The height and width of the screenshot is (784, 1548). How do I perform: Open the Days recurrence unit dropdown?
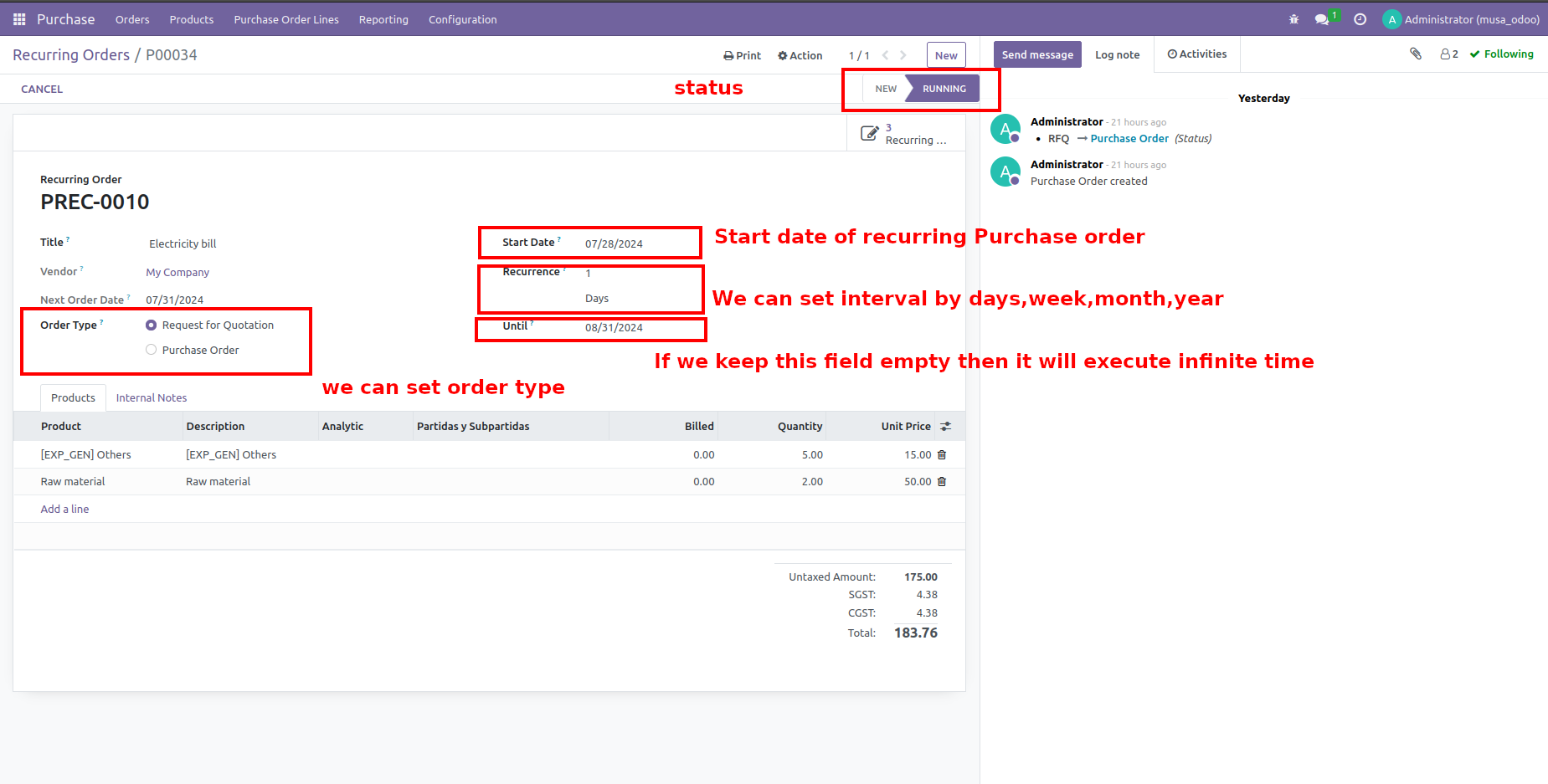pos(596,298)
